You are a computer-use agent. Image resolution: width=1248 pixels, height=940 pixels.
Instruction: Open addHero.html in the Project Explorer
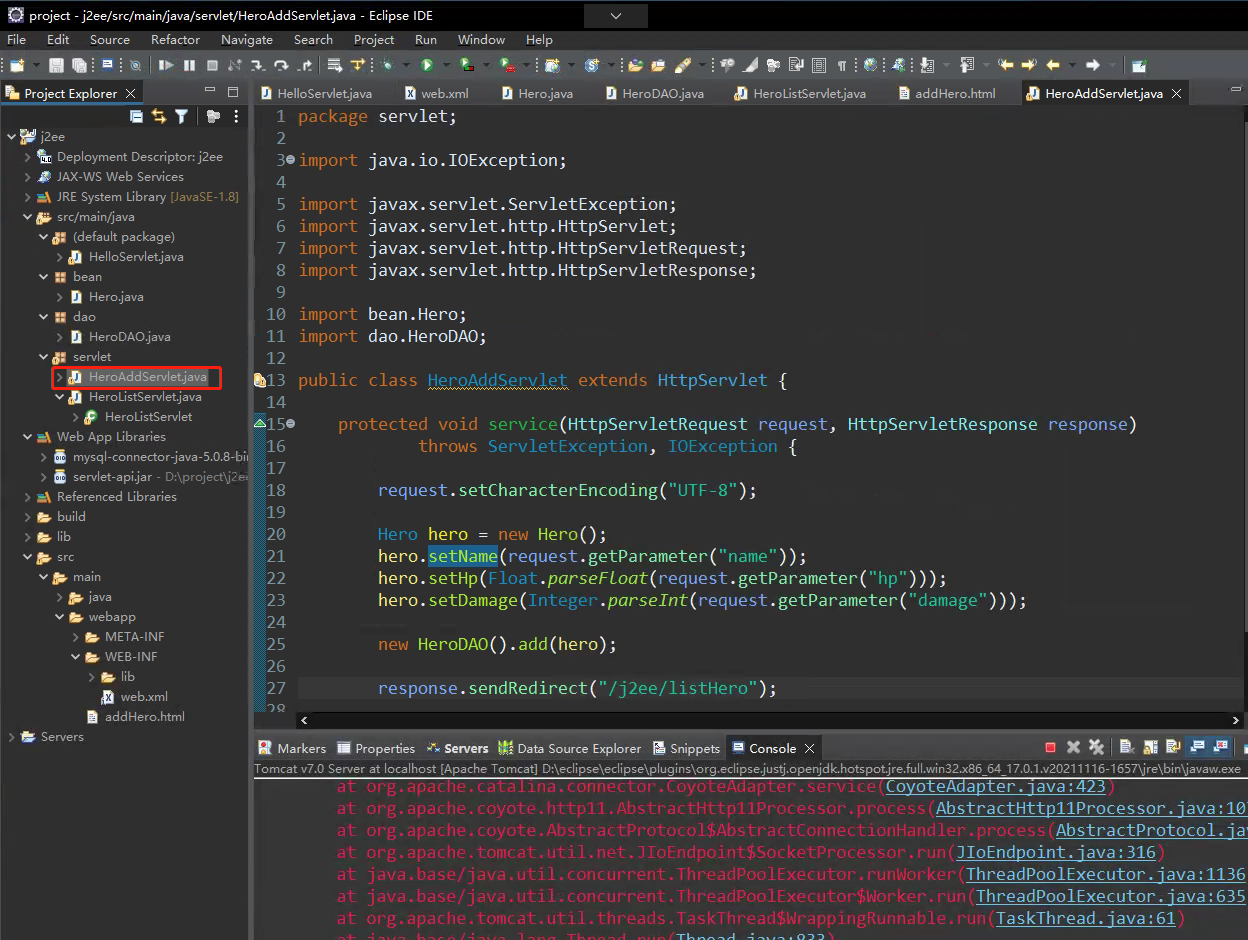click(x=144, y=717)
